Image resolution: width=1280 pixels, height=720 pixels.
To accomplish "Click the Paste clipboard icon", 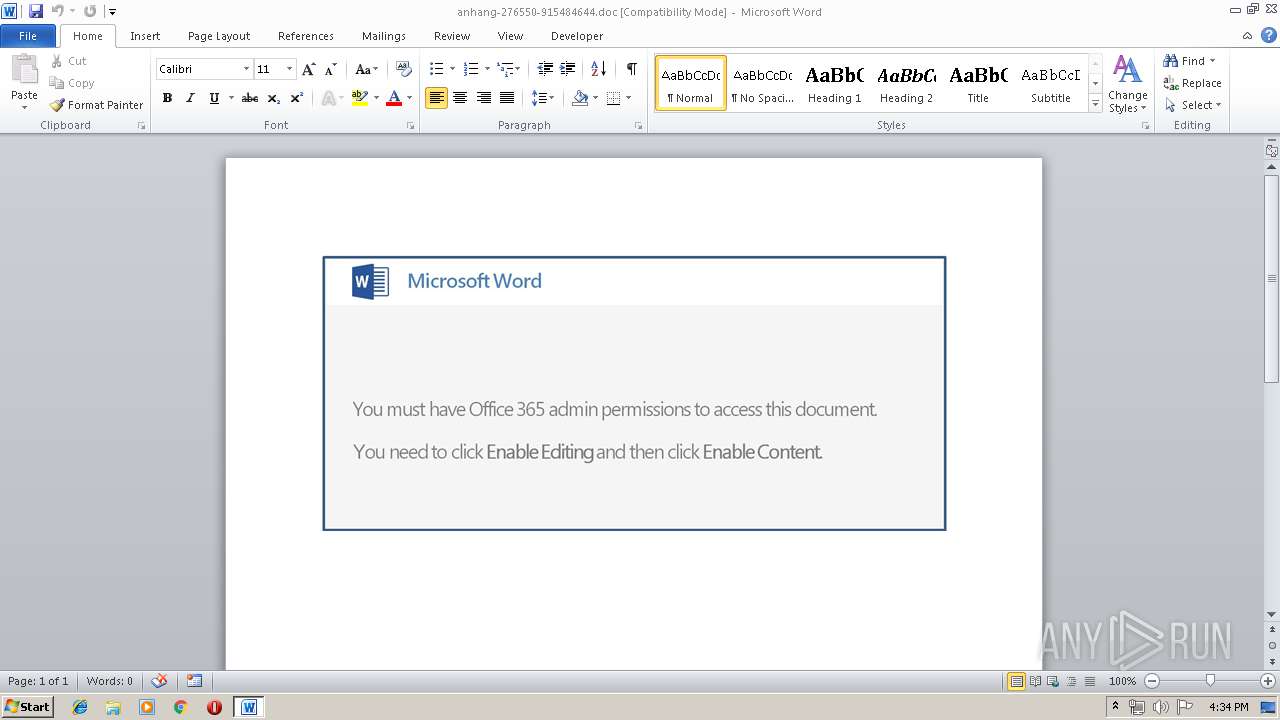I will 24,70.
